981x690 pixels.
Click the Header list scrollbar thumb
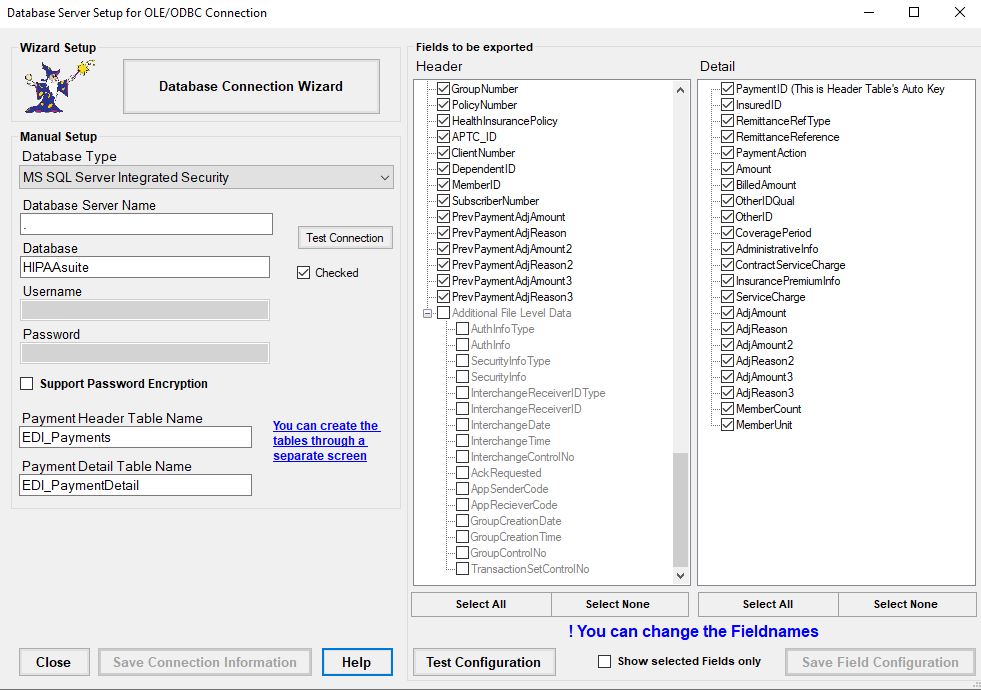681,509
